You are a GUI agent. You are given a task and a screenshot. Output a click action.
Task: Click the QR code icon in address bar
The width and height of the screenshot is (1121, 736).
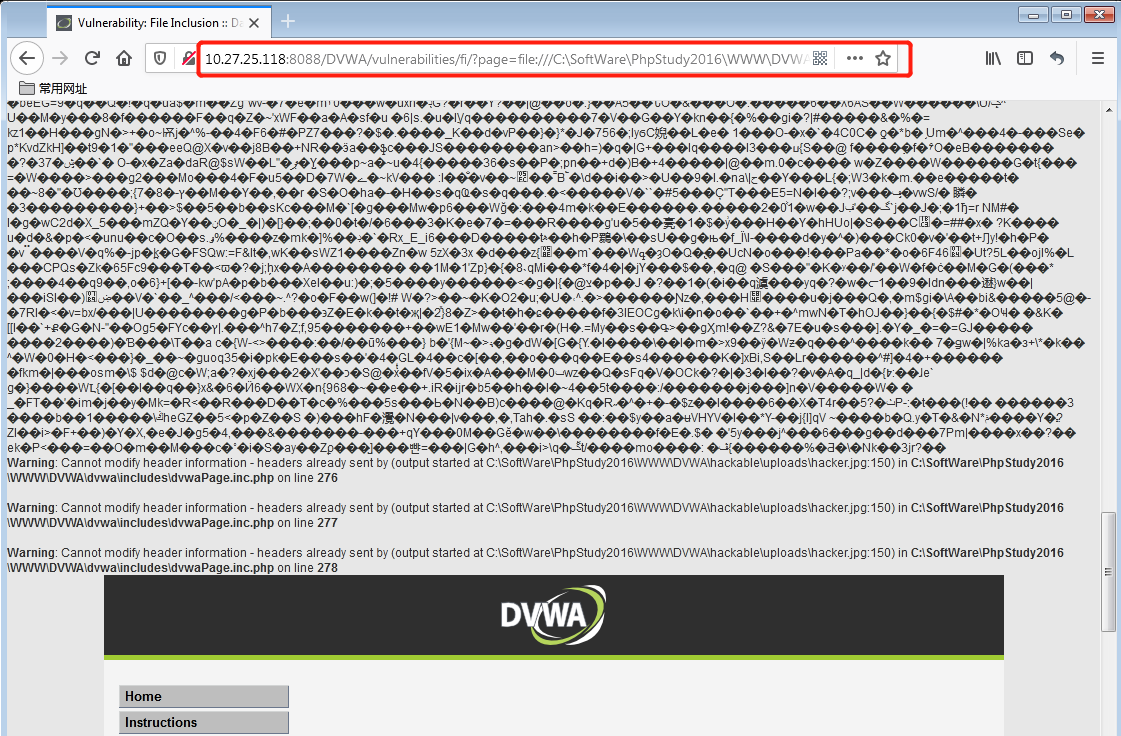tap(820, 58)
